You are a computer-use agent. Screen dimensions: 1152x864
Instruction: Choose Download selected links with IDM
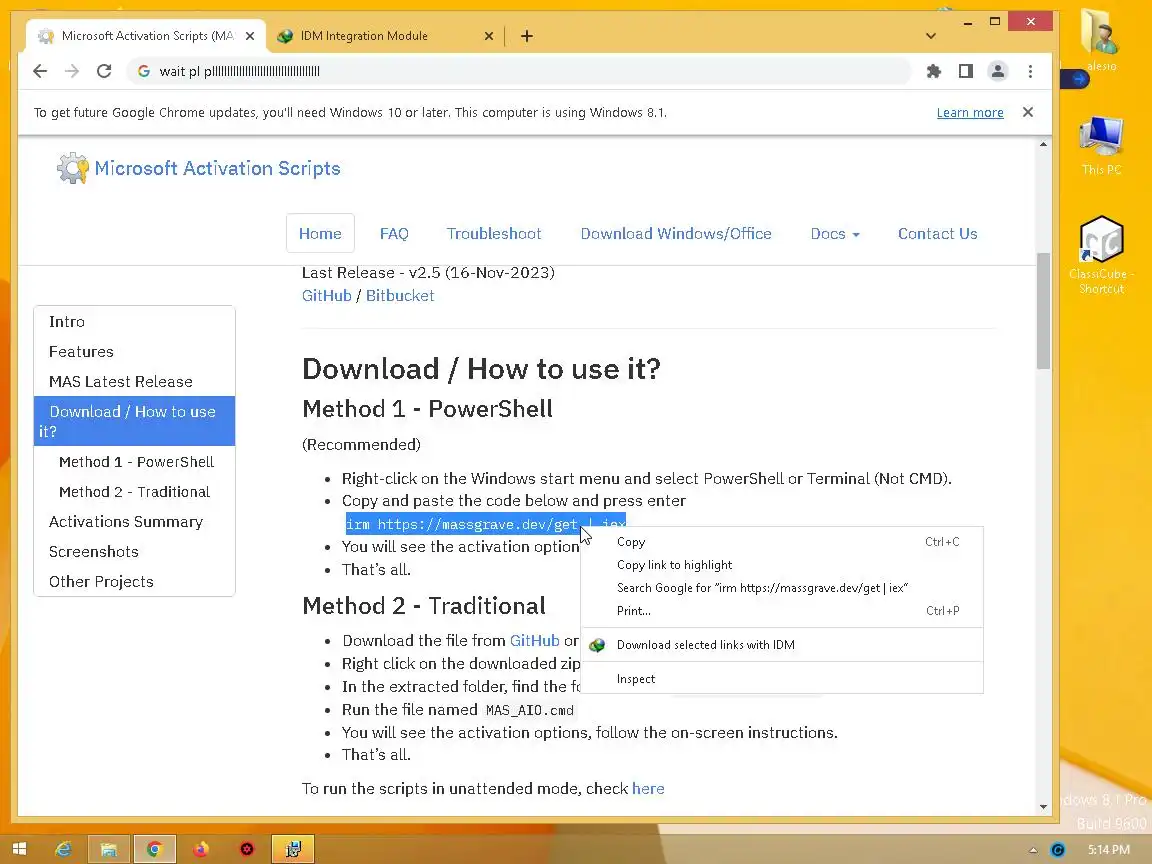click(782, 645)
